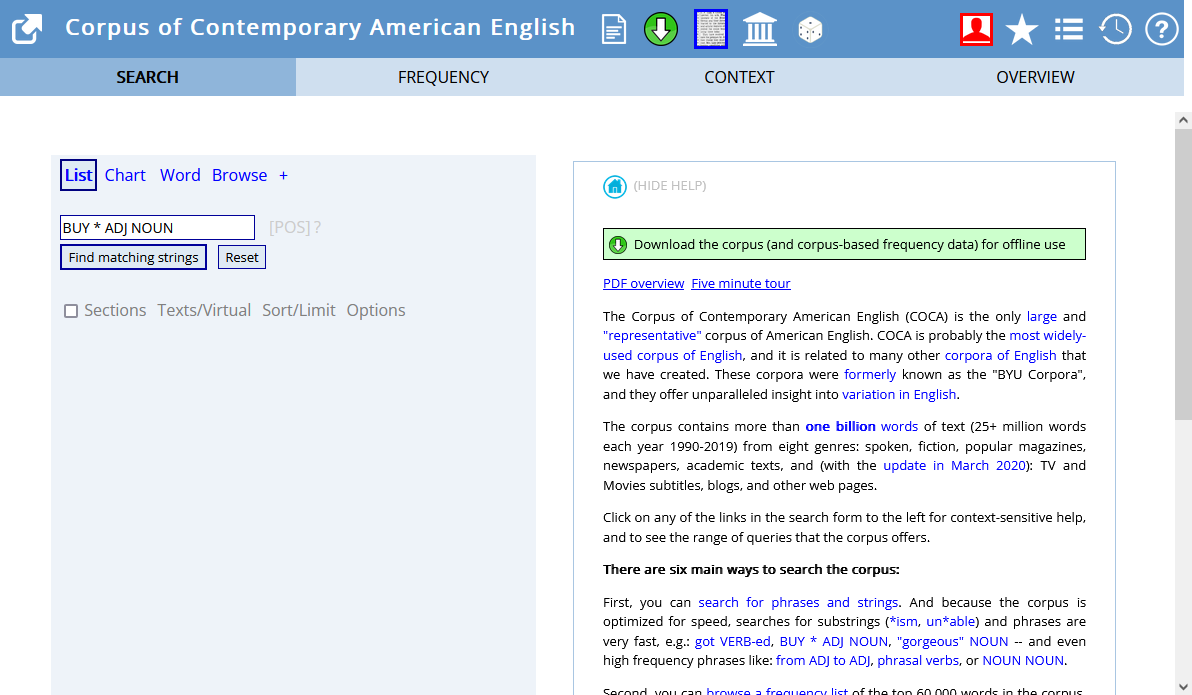Image resolution: width=1192 pixels, height=695 pixels.
Task: Select the List search type
Action: coord(78,175)
